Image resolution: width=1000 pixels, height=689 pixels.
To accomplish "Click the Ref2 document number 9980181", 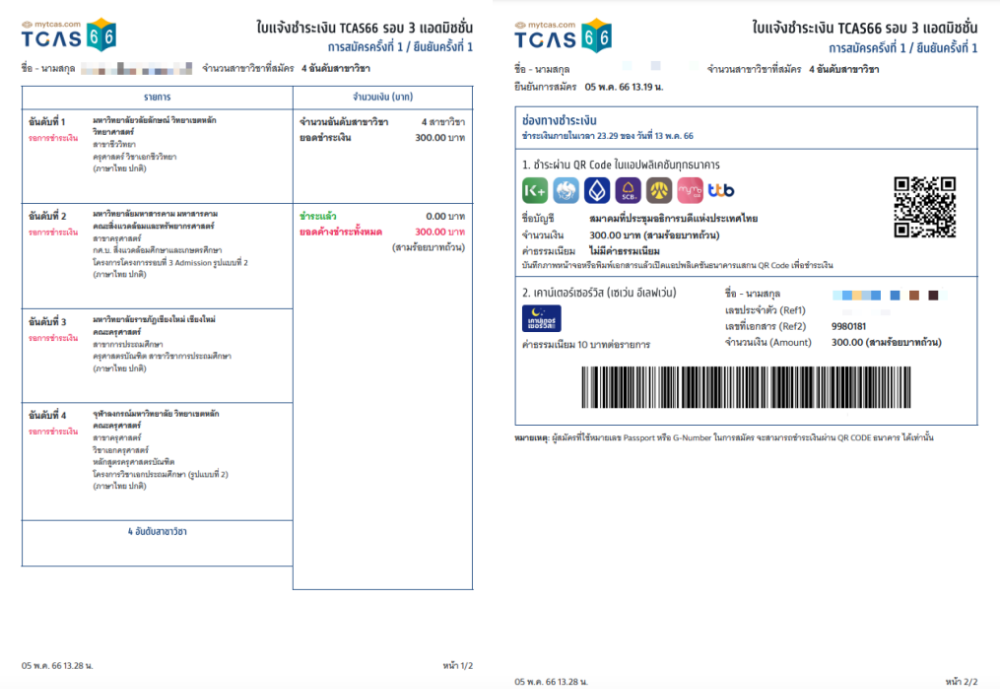I will point(849,326).
